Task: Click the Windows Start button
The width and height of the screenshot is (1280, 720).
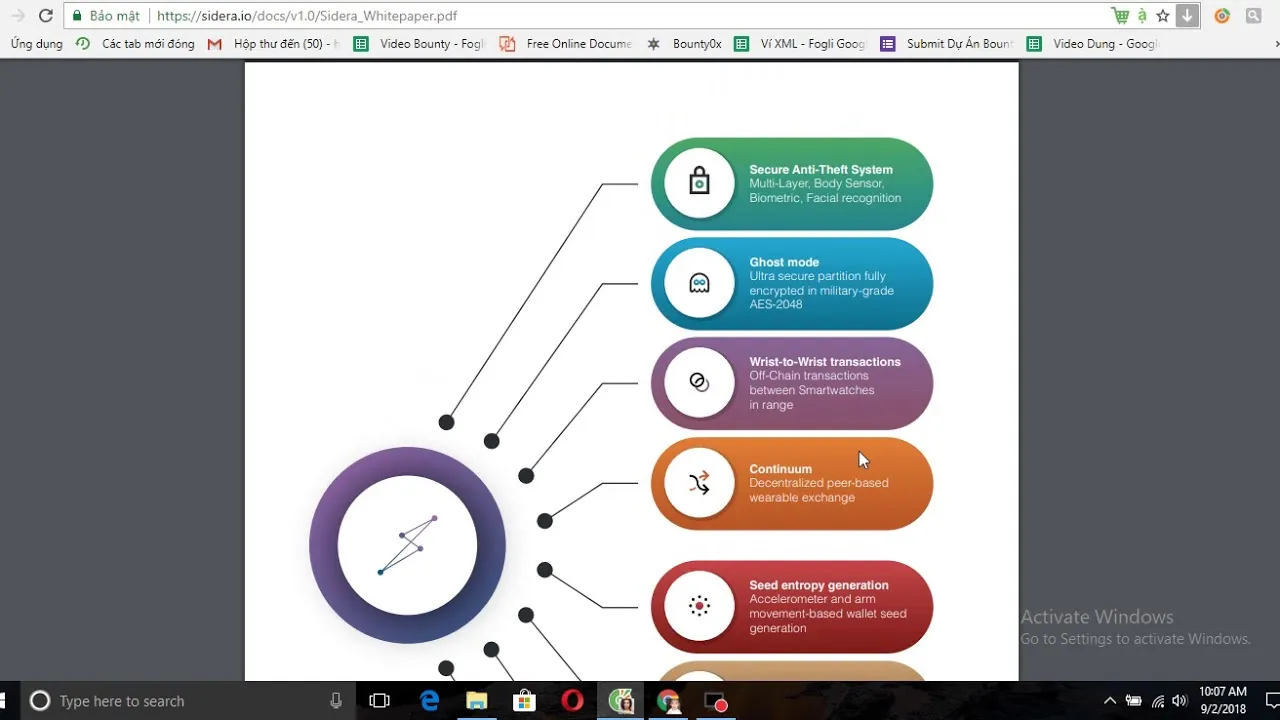Action: pyautogui.click(x=2, y=700)
